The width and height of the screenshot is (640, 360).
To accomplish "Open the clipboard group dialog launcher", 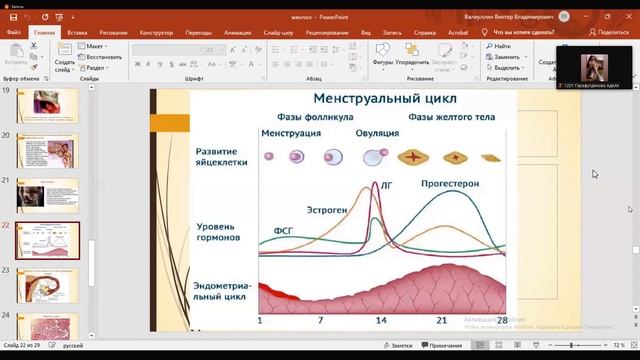I will (x=46, y=78).
